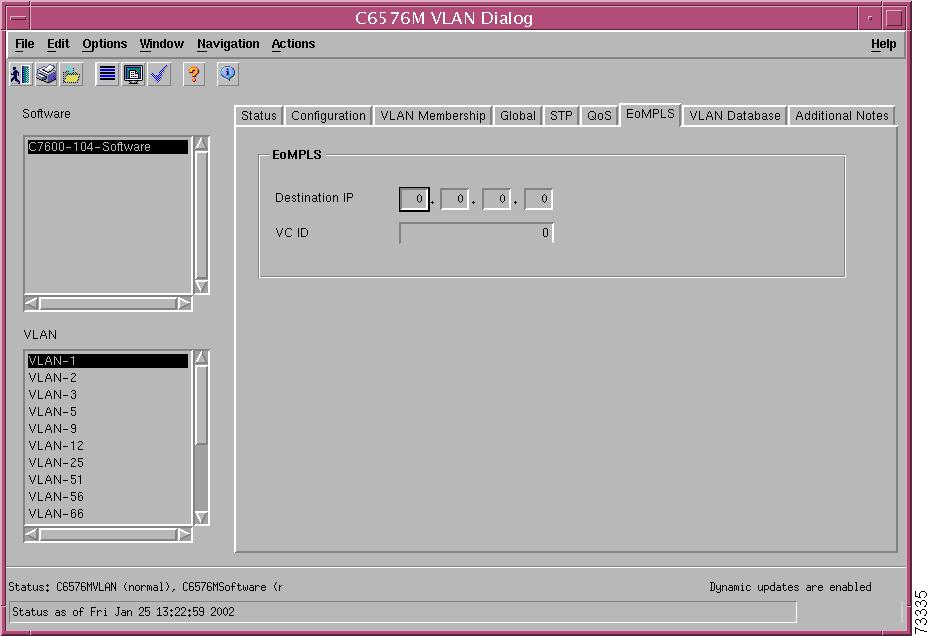Open the File menu
The width and height of the screenshot is (932, 636).
[24, 44]
